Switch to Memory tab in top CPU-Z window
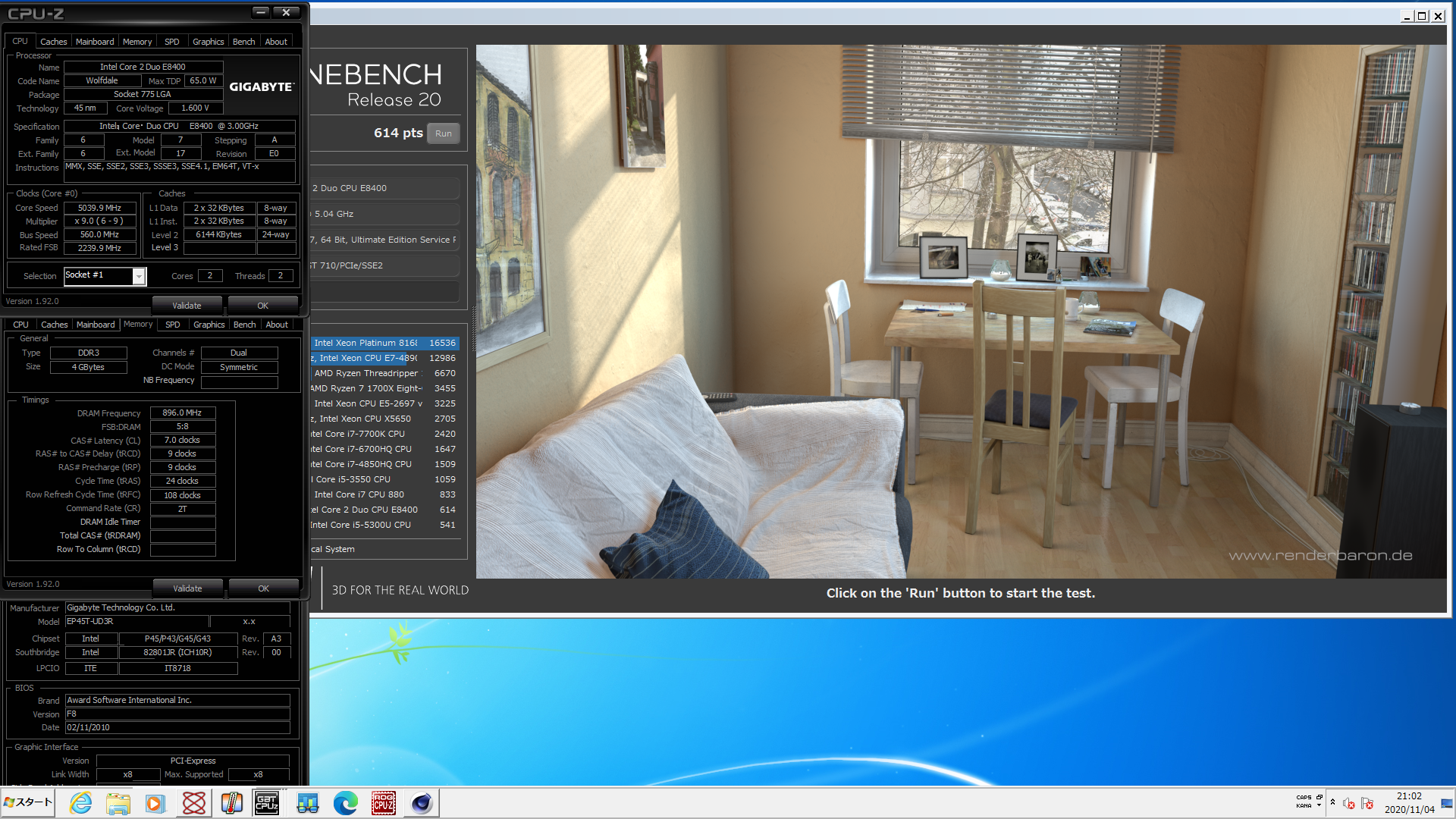 point(137,42)
